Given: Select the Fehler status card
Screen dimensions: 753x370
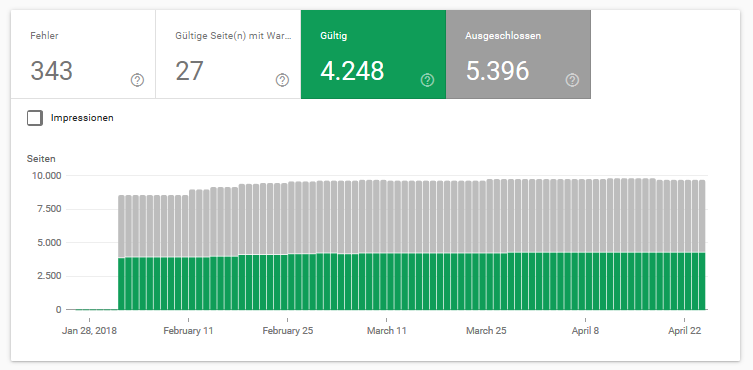Looking at the screenshot, I should coord(83,54).
